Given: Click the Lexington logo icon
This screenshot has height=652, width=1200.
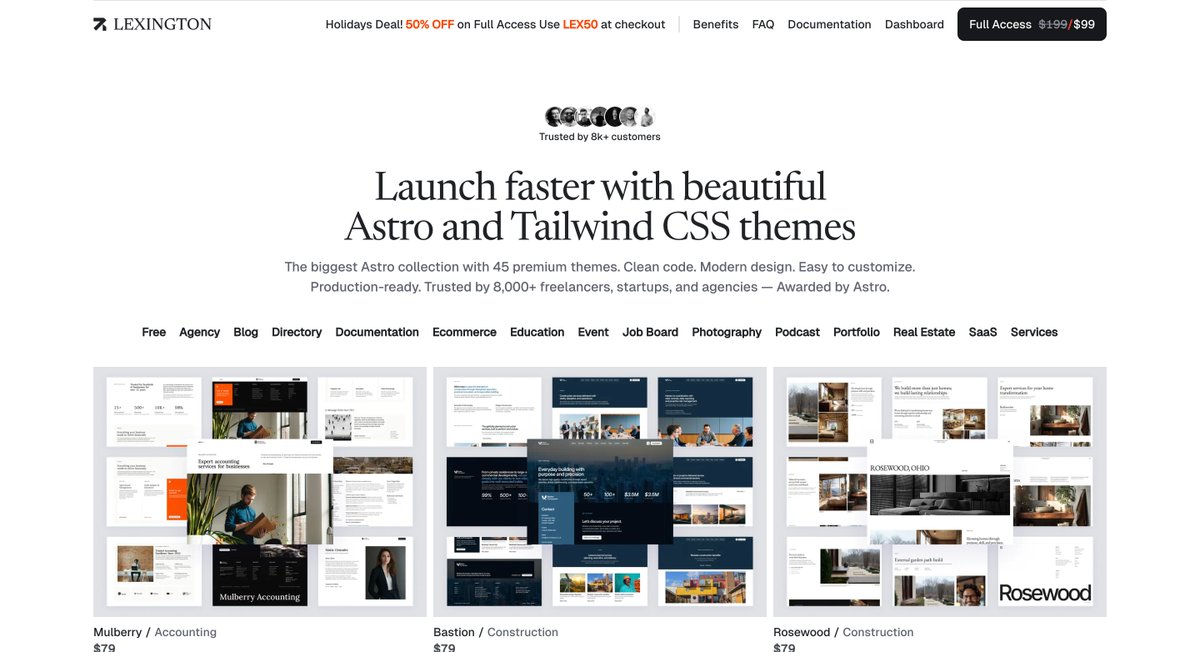Looking at the screenshot, I should tap(100, 24).
